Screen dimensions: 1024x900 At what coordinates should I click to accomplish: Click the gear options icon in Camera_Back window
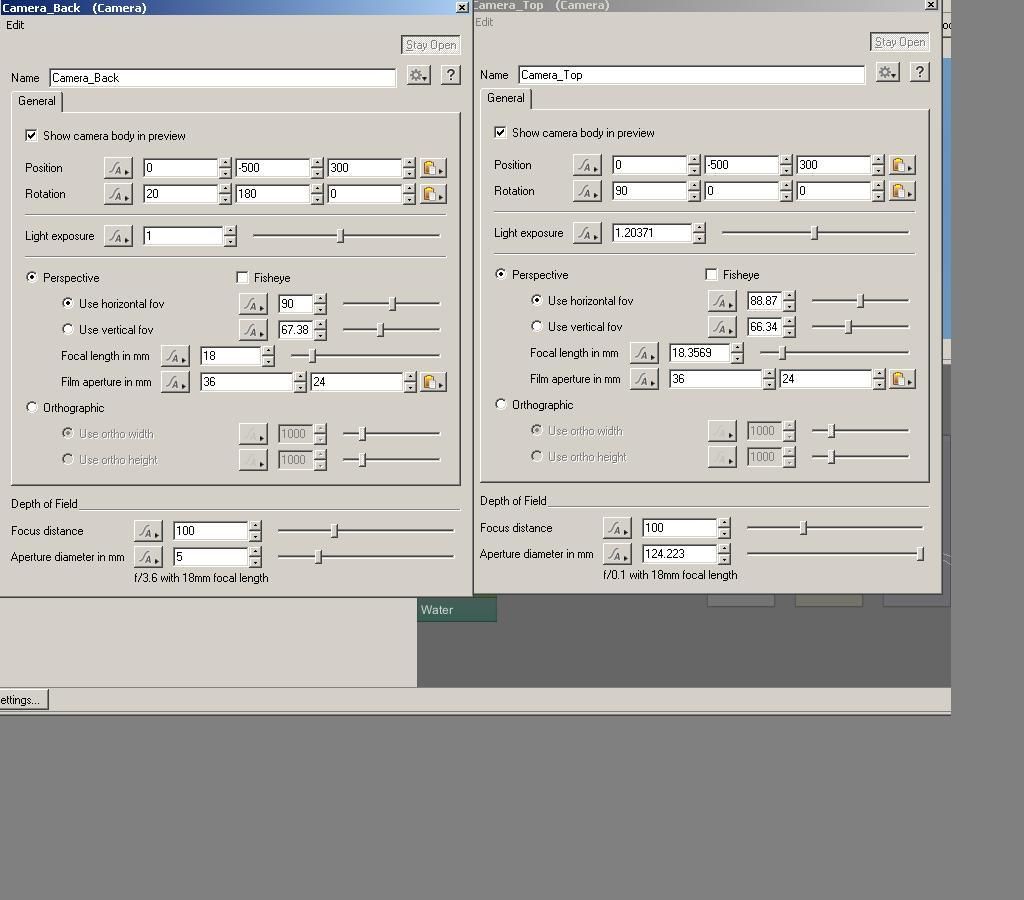[418, 76]
